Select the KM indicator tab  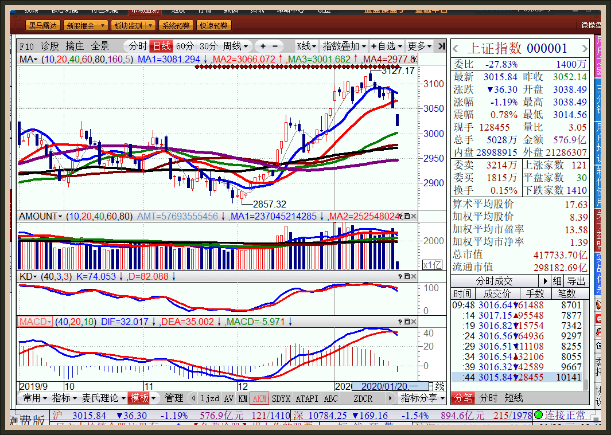pyautogui.click(x=243, y=398)
